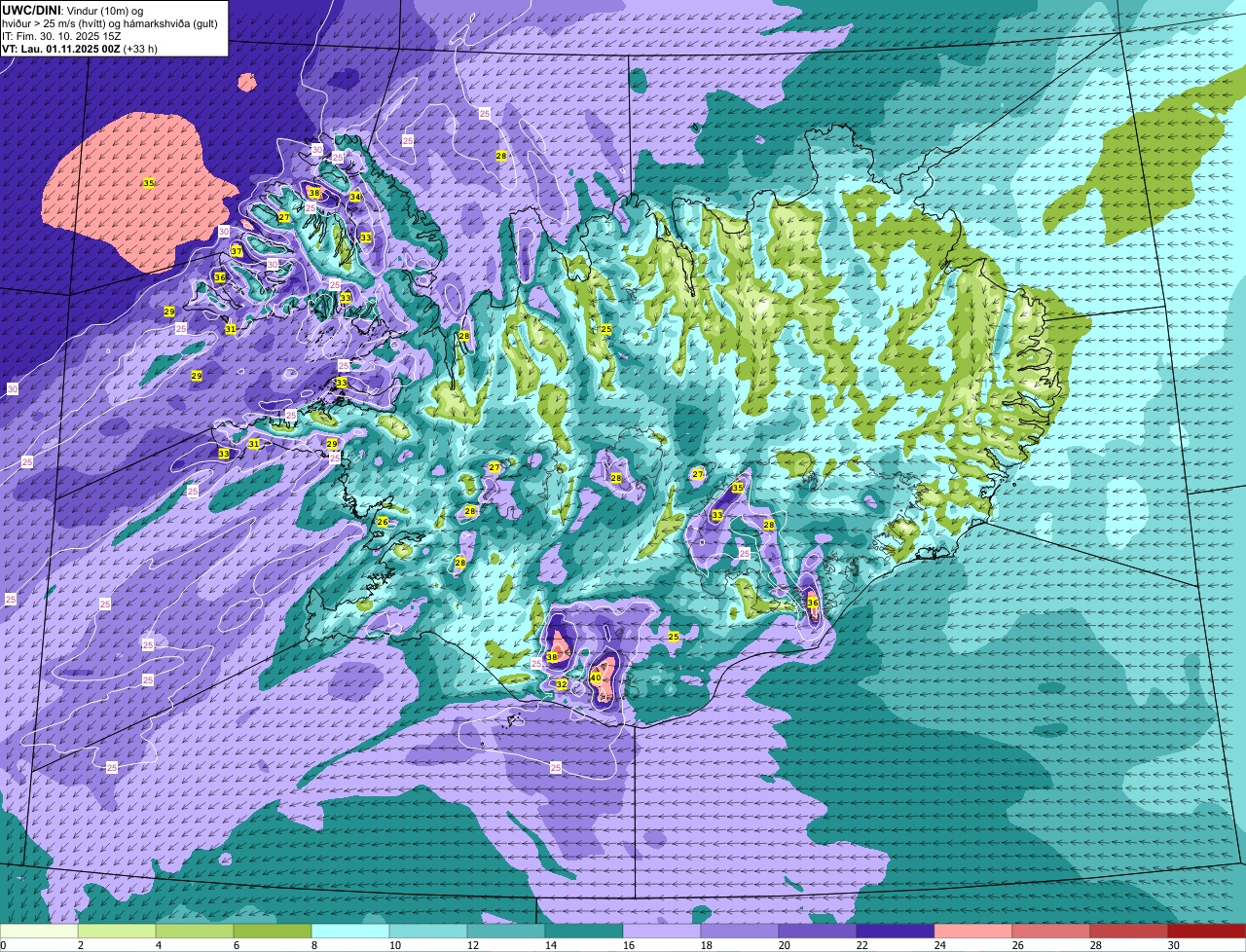
Task: Click the 'IT: Fim. 30. 10. 2025 15Z' line
Action: 61,35
